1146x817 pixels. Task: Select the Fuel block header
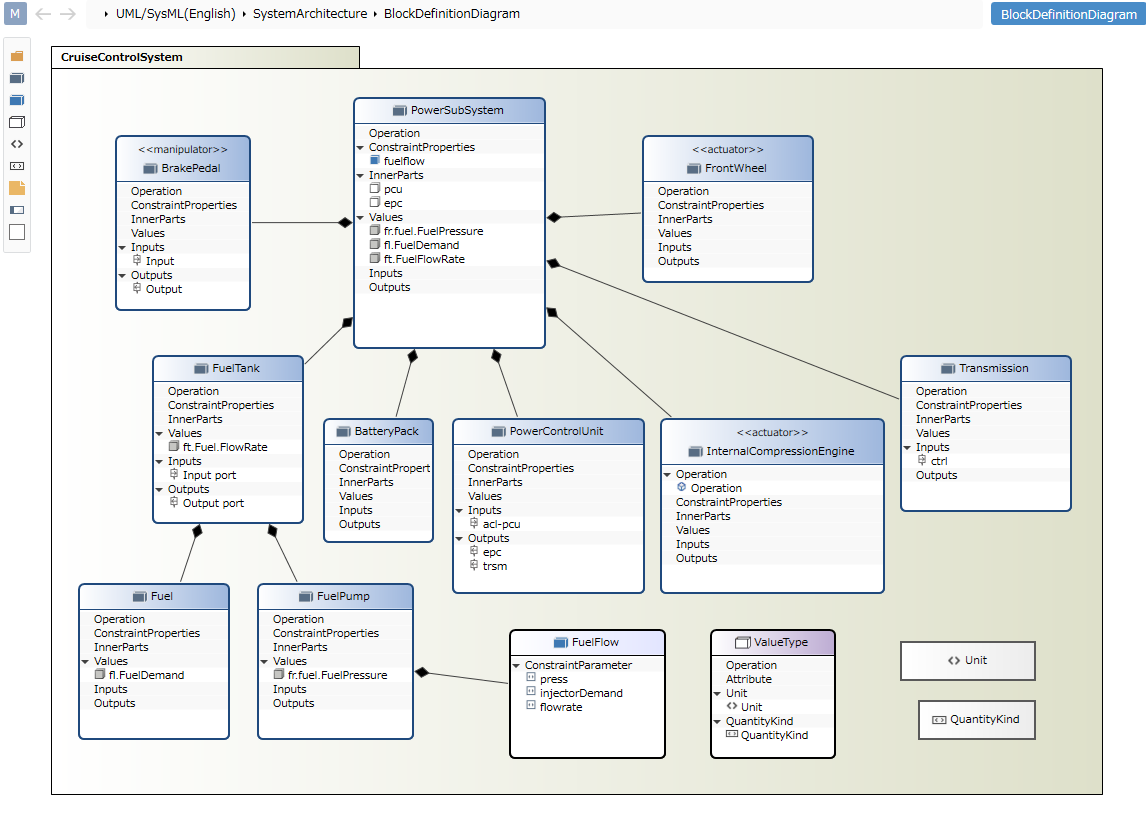(x=154, y=596)
